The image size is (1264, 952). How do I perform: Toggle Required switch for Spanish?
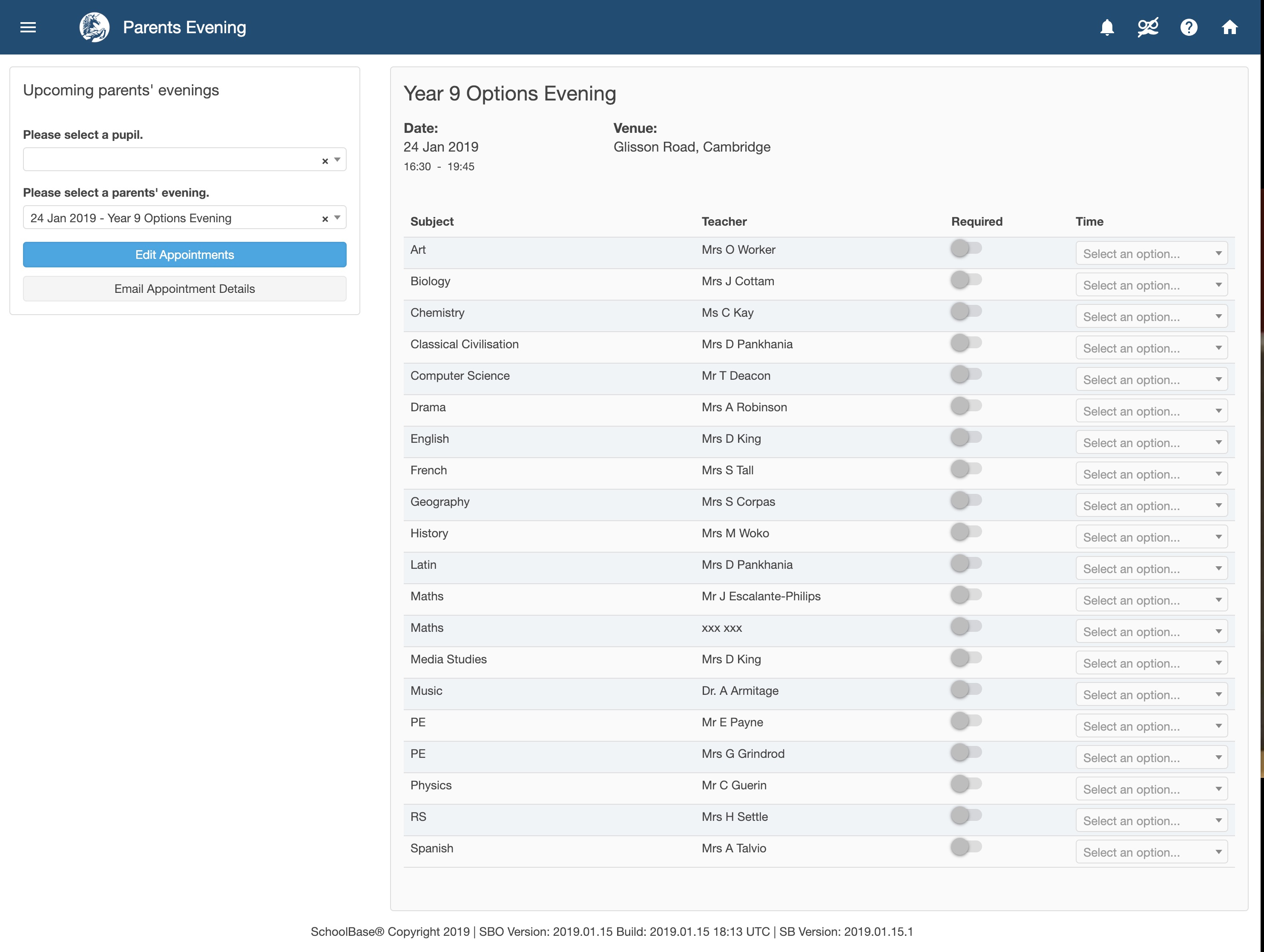point(966,846)
